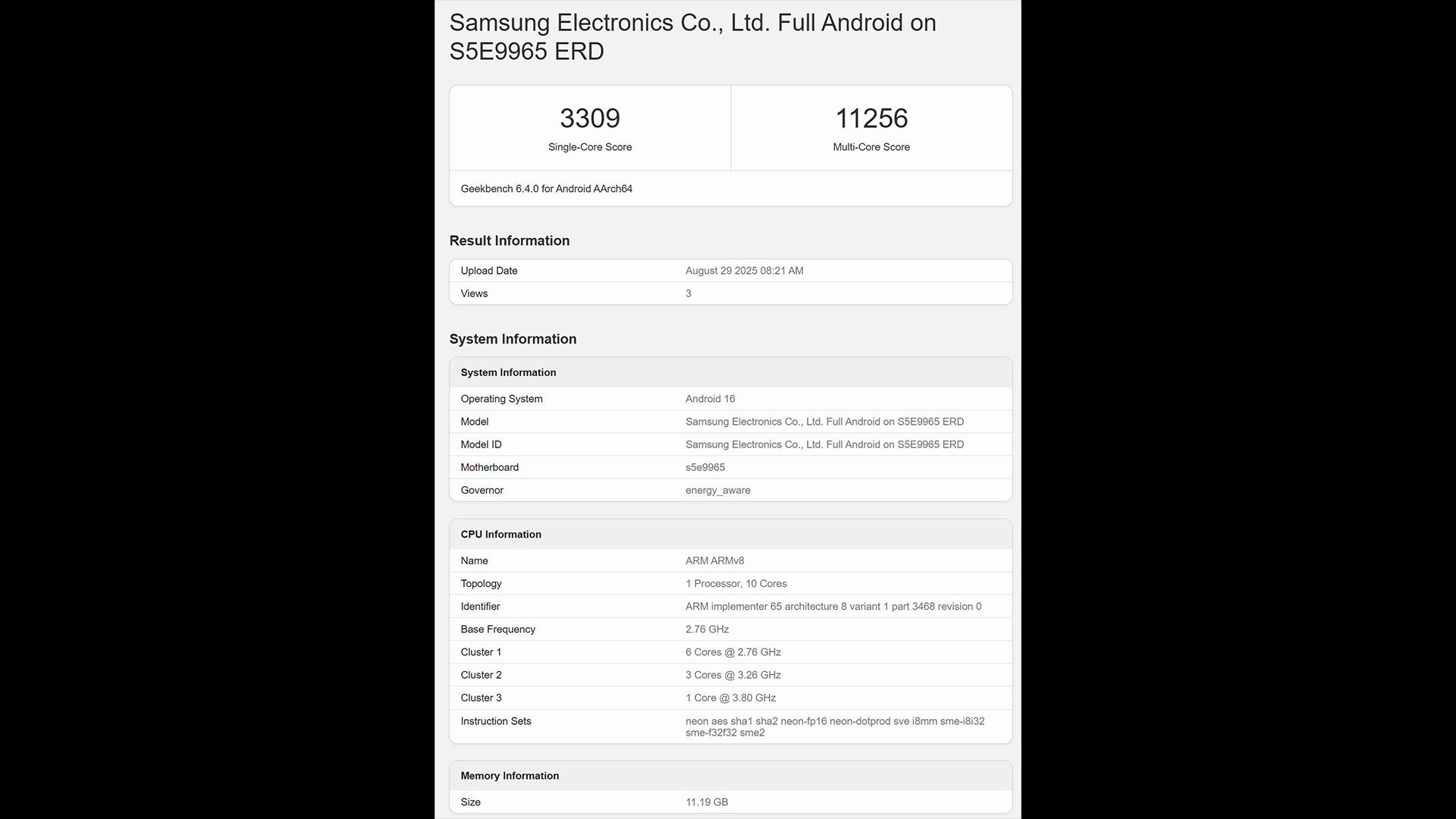The image size is (1456, 819).
Task: Click the energy_aware governor value
Action: [717, 490]
